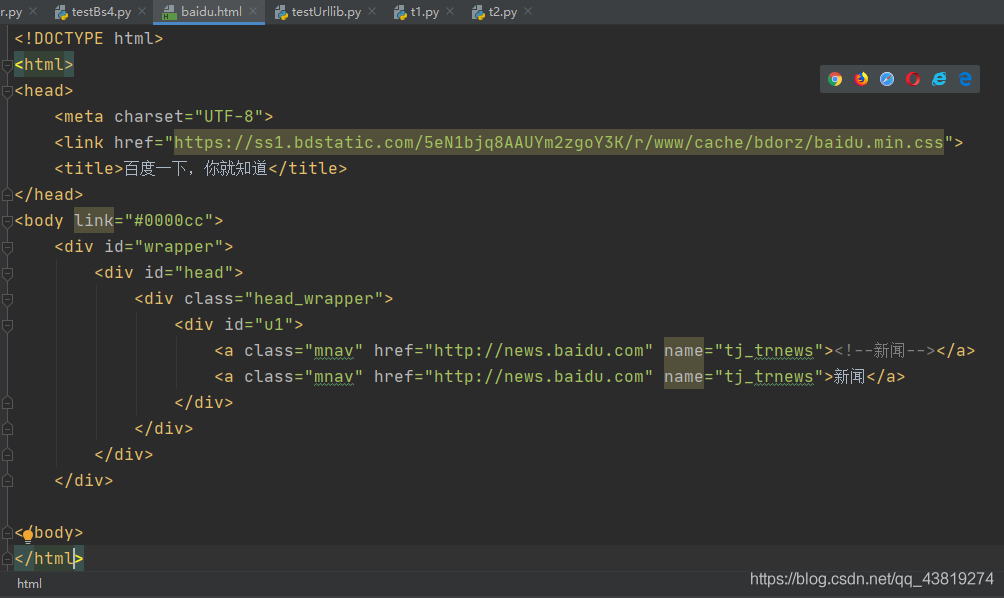
Task: Click the "#0000cc" color value
Action: (x=169, y=220)
